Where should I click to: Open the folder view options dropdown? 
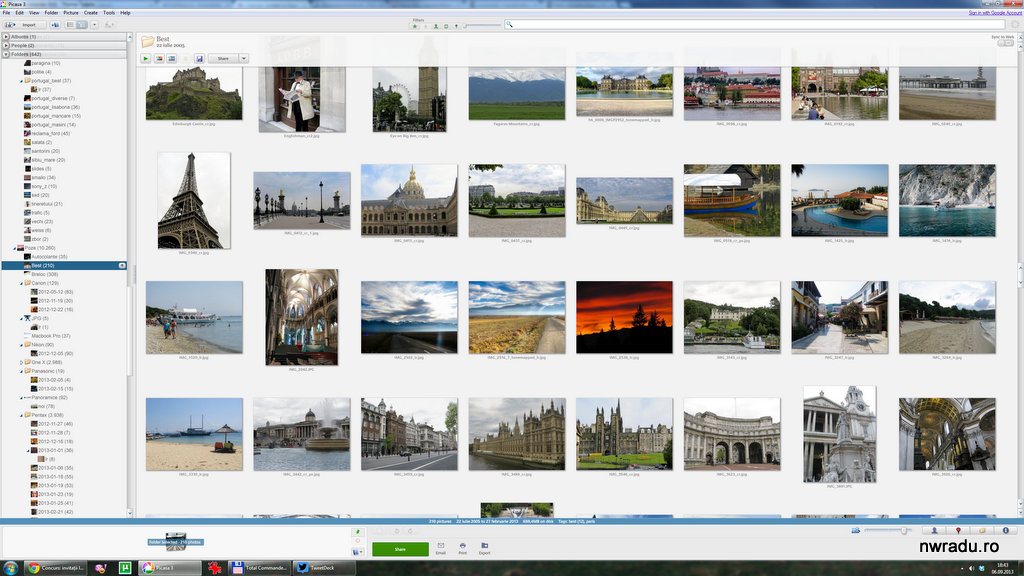tap(94, 25)
